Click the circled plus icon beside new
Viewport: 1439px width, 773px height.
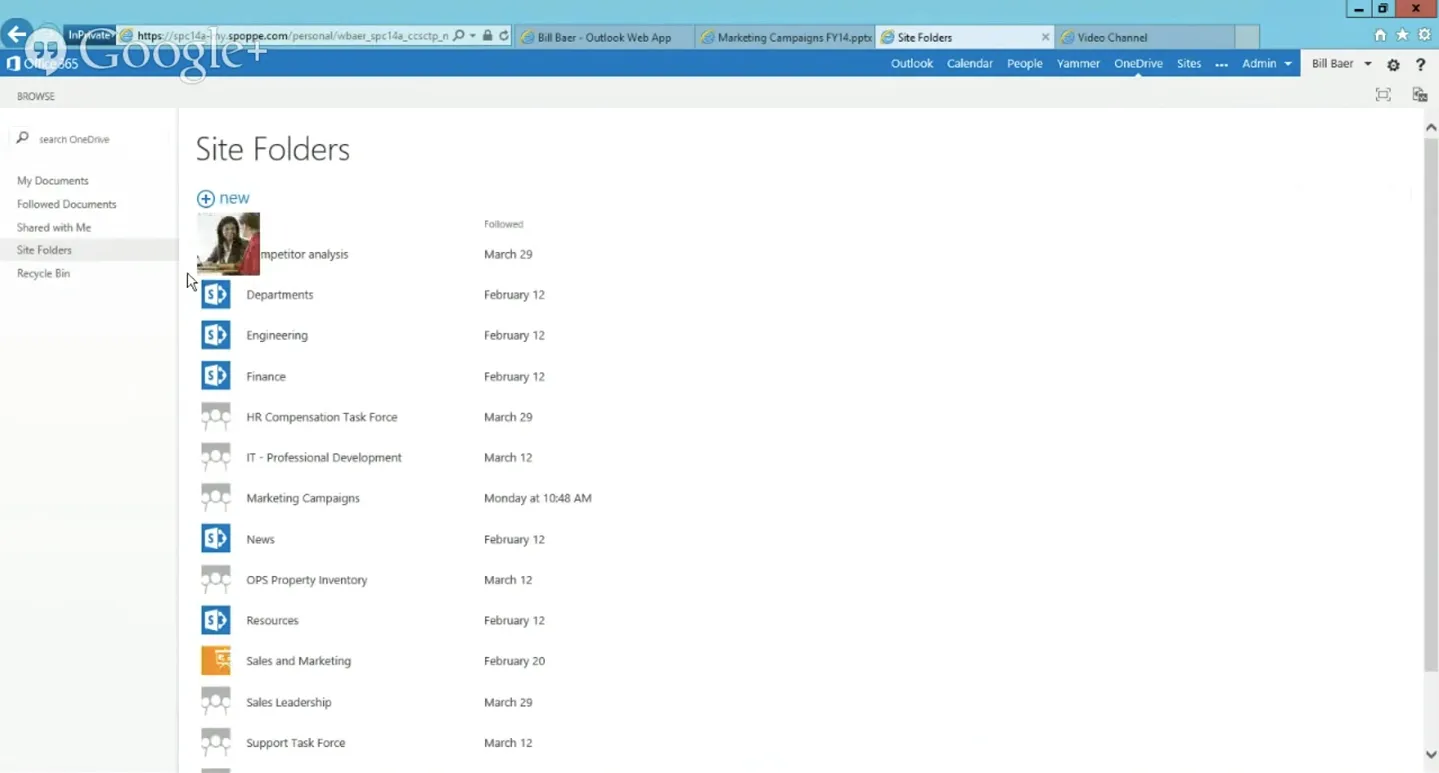[206, 199]
